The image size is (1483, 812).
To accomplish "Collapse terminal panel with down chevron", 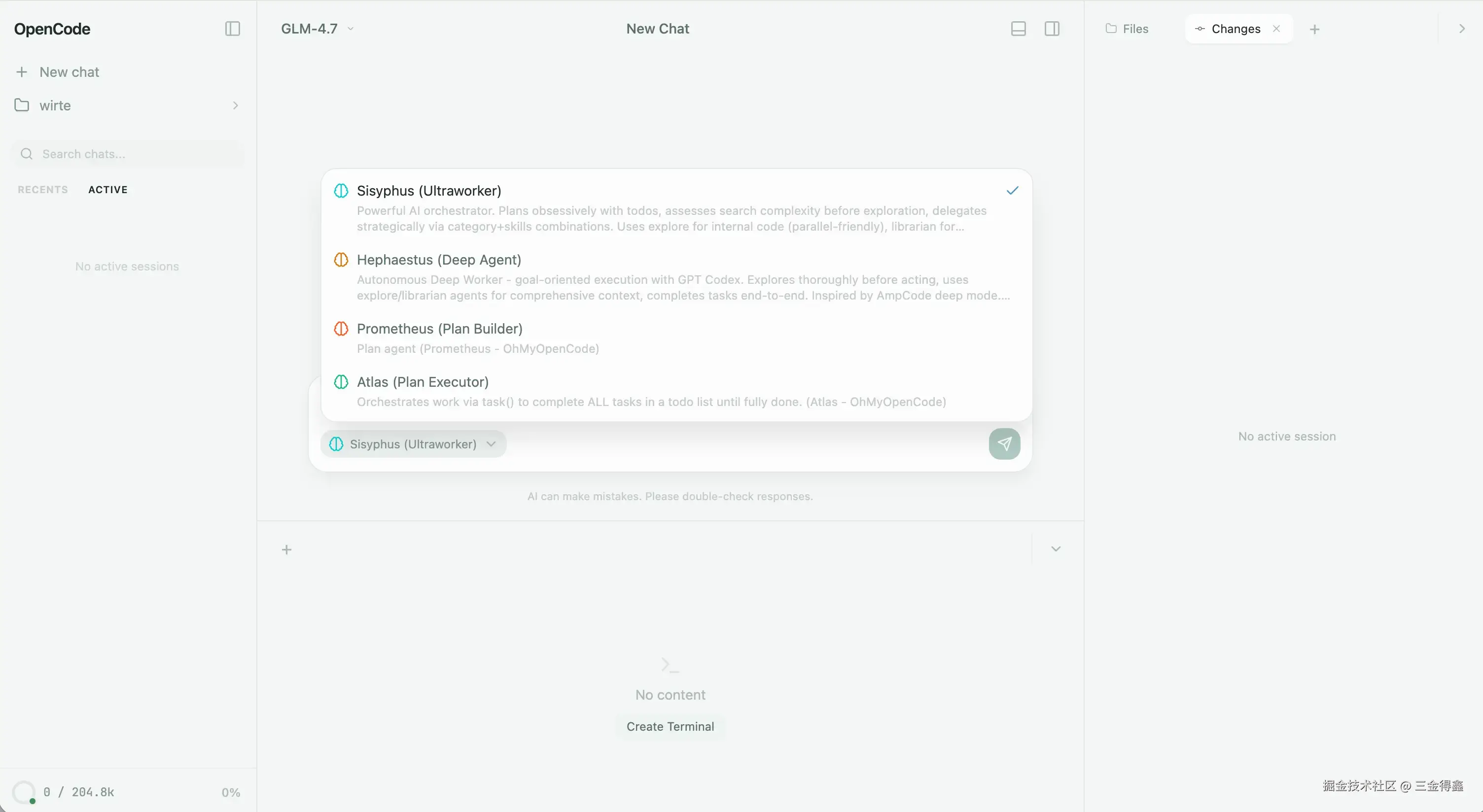I will click(1055, 549).
